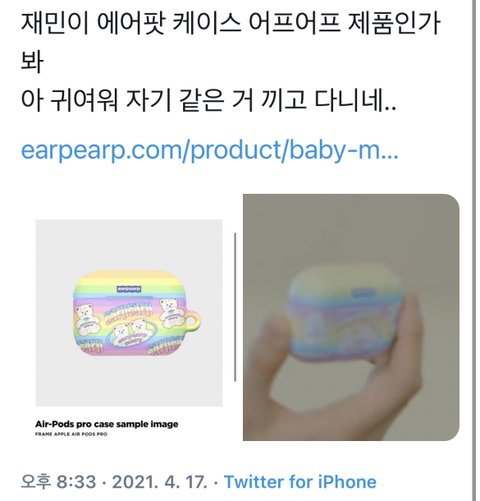
Task: Click the earpearp logo on rainbow case
Action: coord(129,289)
